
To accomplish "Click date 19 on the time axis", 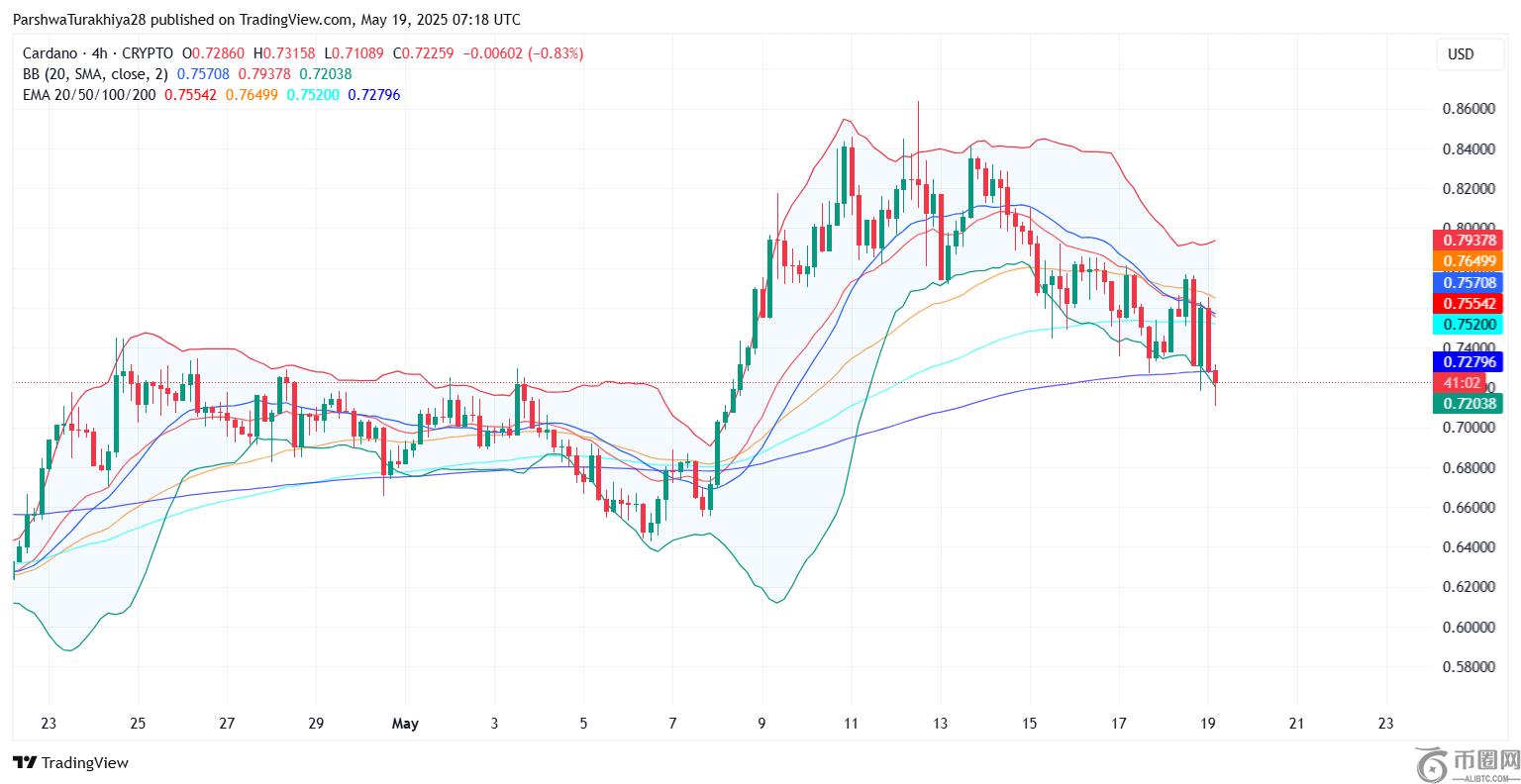I will pyautogui.click(x=1207, y=724).
